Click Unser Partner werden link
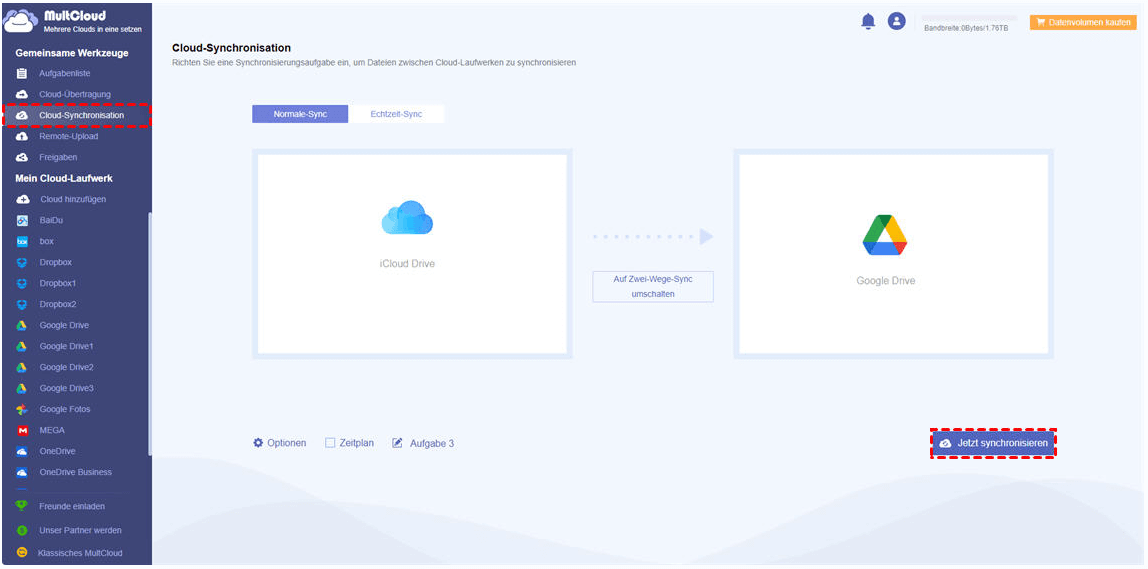Viewport: 1148px width, 569px height. point(81,530)
